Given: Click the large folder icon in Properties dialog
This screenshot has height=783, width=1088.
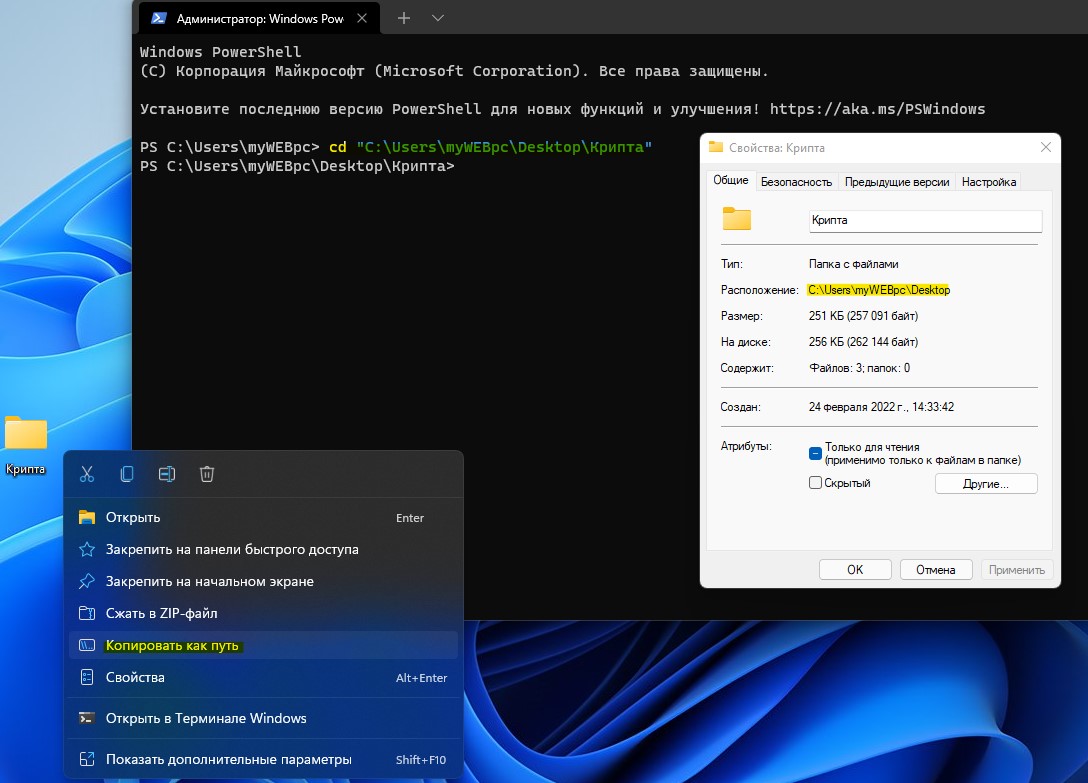Looking at the screenshot, I should click(737, 219).
